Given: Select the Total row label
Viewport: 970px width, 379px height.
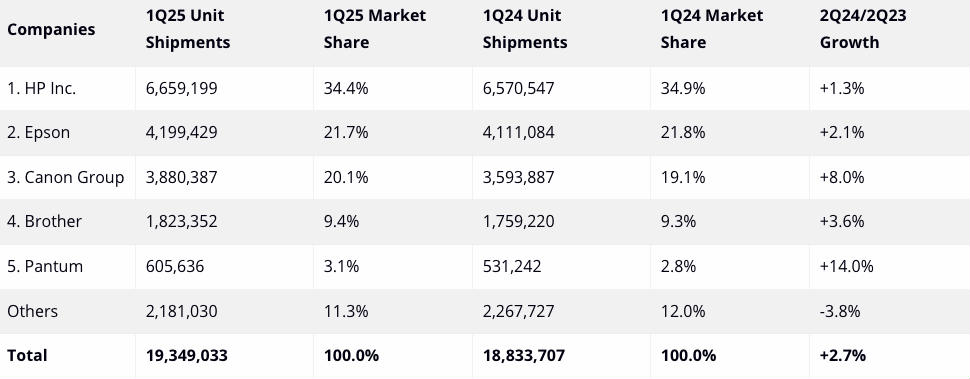Looking at the screenshot, I should 27,356.
